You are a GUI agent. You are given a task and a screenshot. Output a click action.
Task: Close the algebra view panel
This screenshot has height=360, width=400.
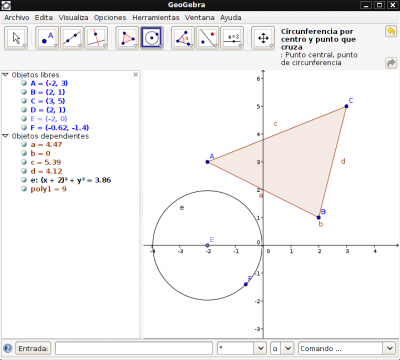coord(135,75)
